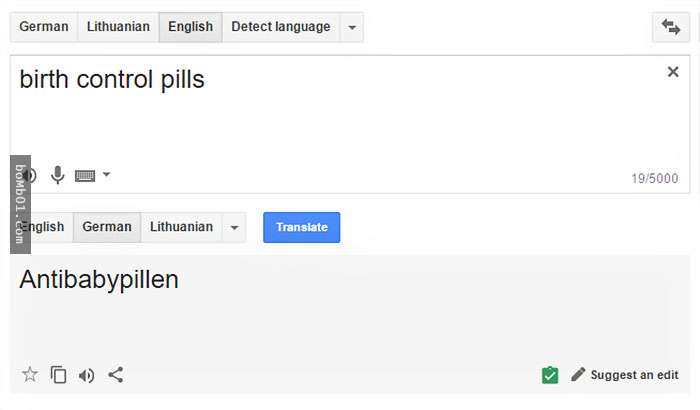Click Suggest an edit link
The width and height of the screenshot is (700, 410).
coord(634,375)
